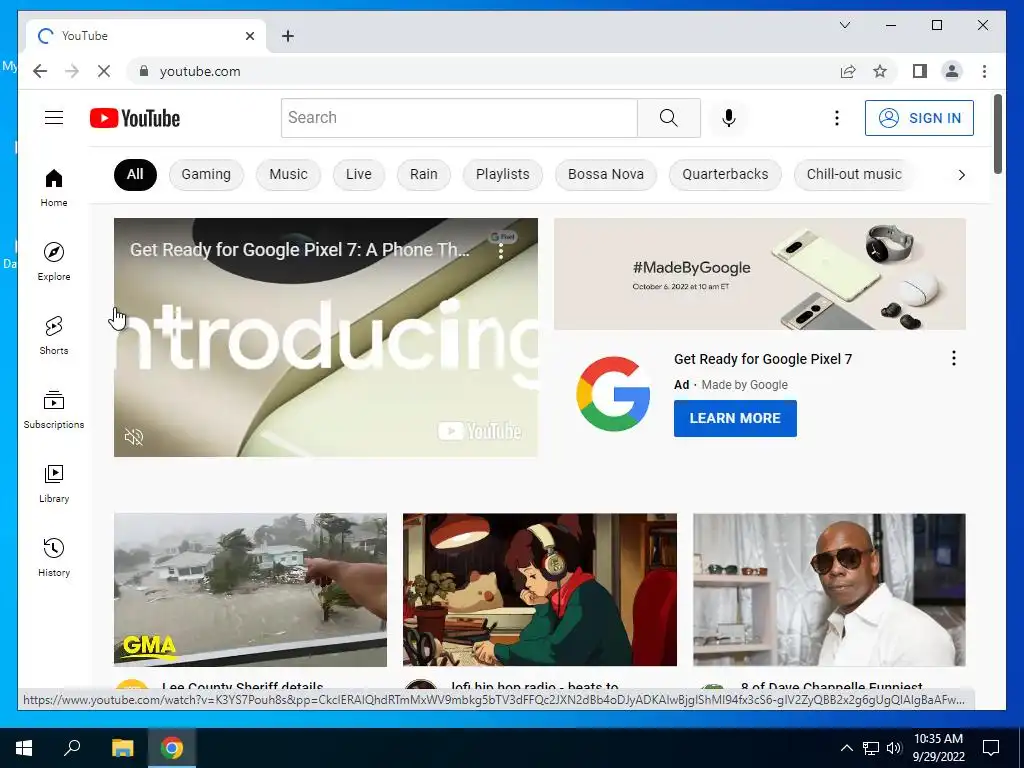
Task: Click the YouTube logo
Action: pyautogui.click(x=135, y=118)
